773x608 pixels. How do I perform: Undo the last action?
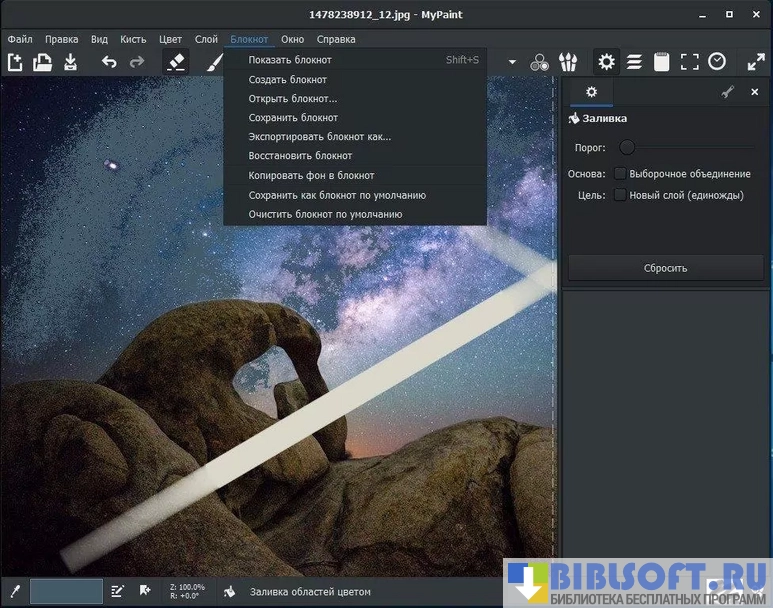108,62
